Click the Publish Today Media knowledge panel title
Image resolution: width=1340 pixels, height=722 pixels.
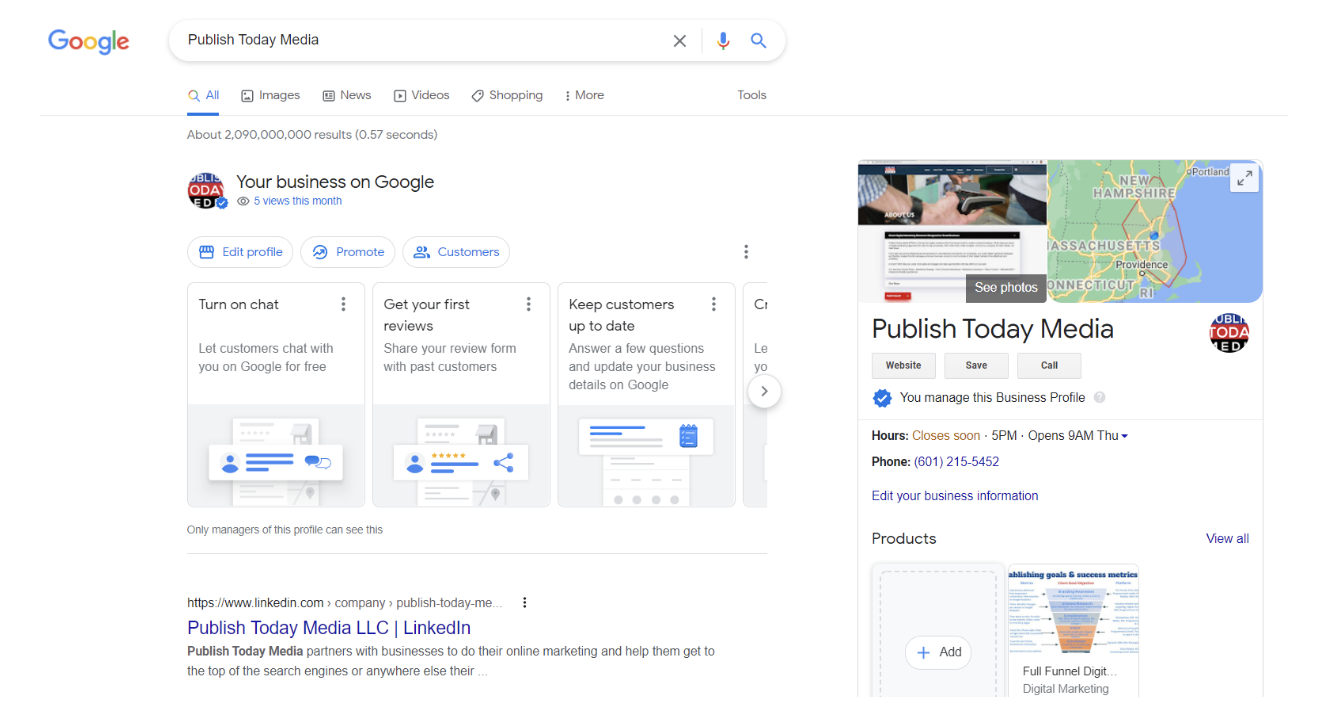[992, 329]
